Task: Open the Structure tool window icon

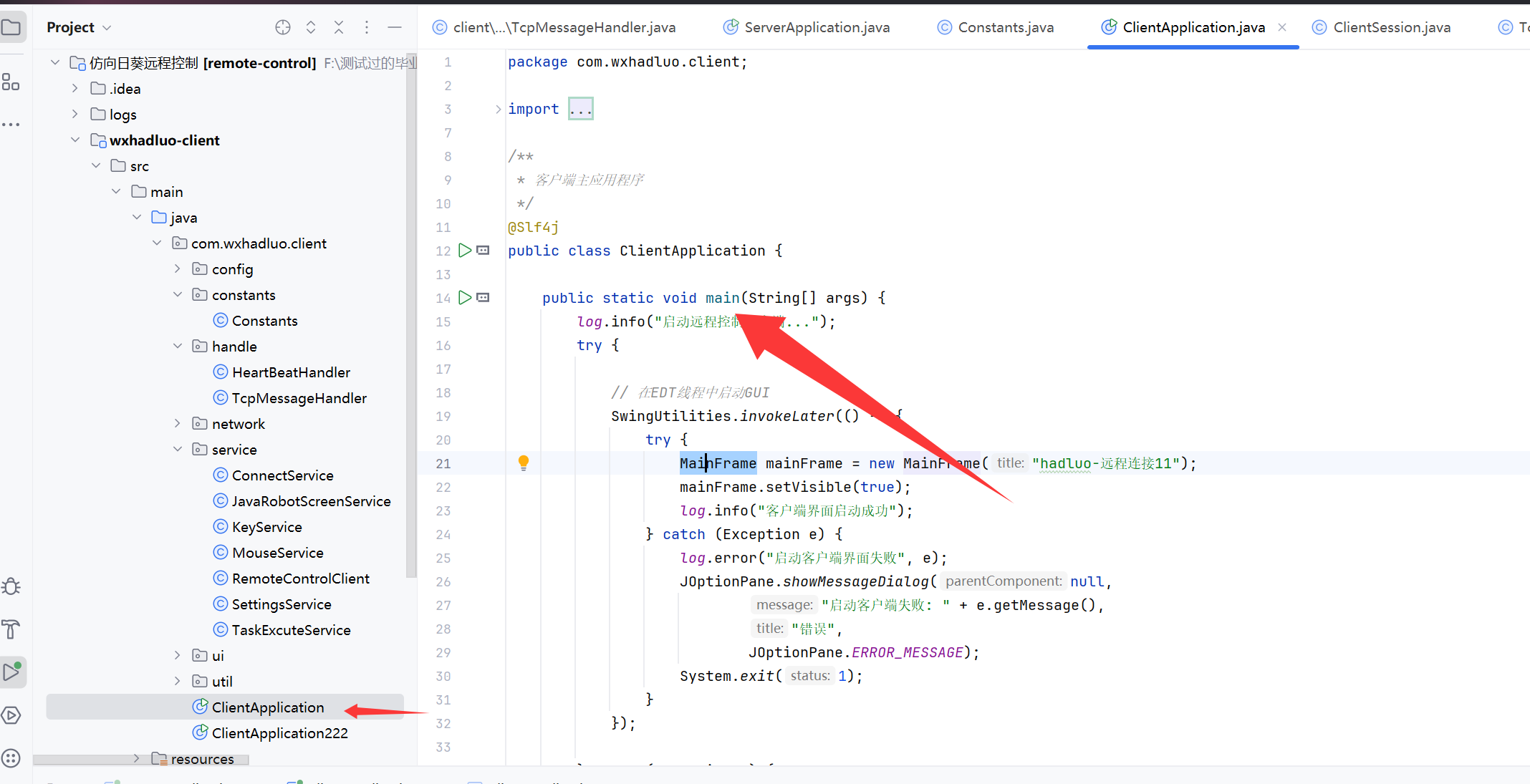Action: pos(11,82)
